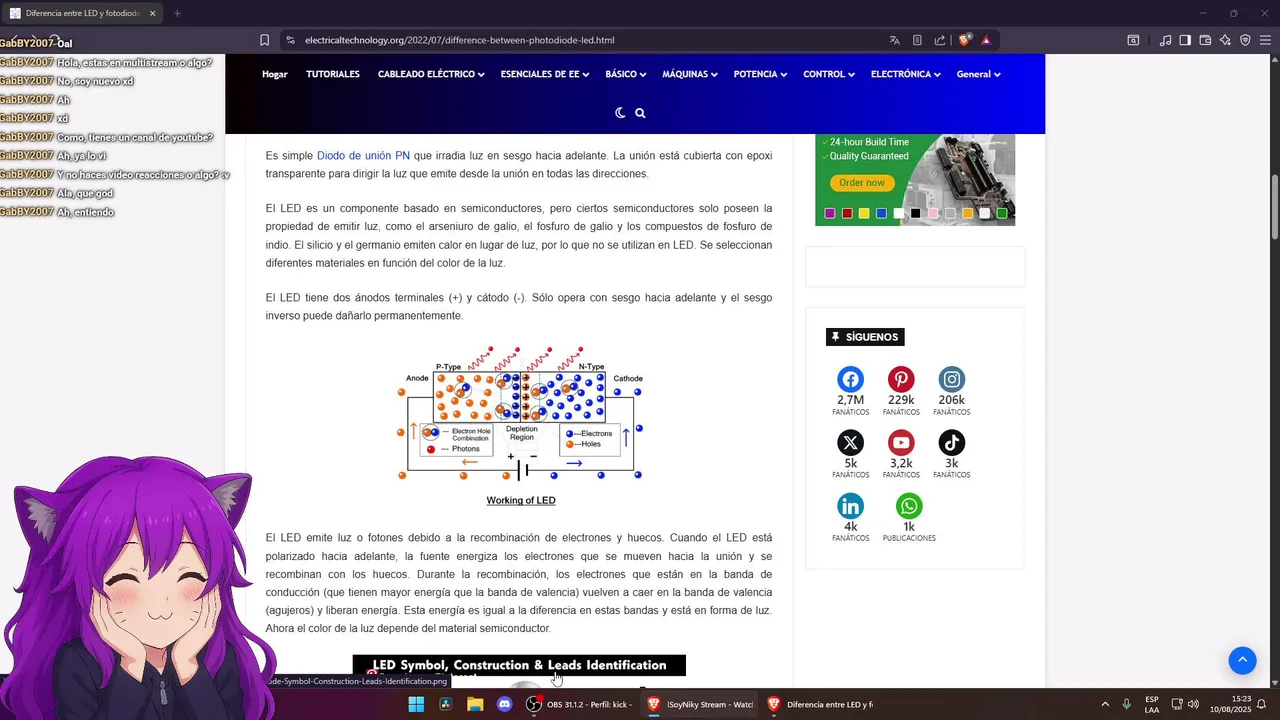Expand the POTENCIA menu
Image resolution: width=1280 pixels, height=720 pixels.
[760, 74]
